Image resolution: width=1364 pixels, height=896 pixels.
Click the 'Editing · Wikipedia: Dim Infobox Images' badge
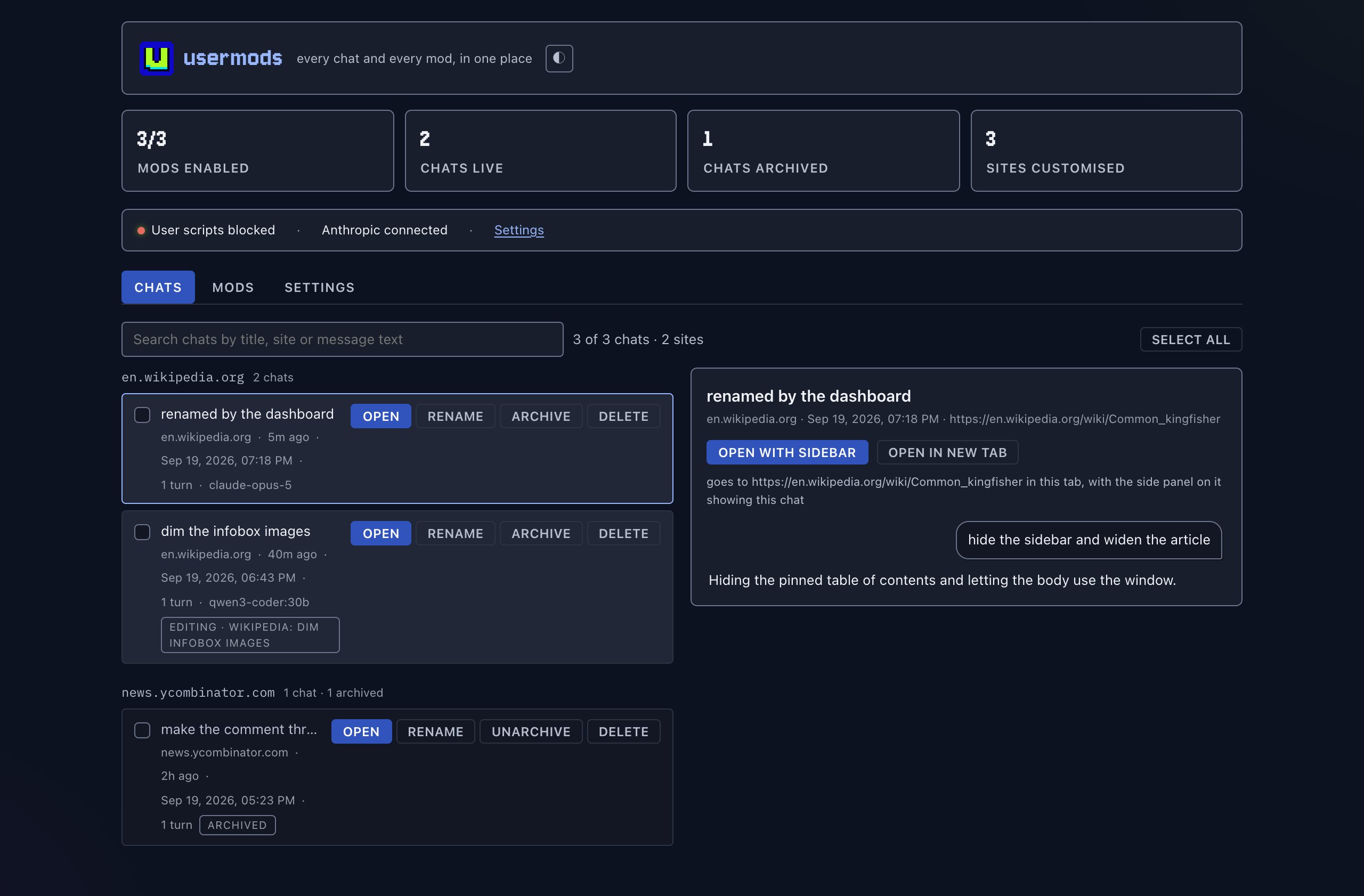pos(250,635)
